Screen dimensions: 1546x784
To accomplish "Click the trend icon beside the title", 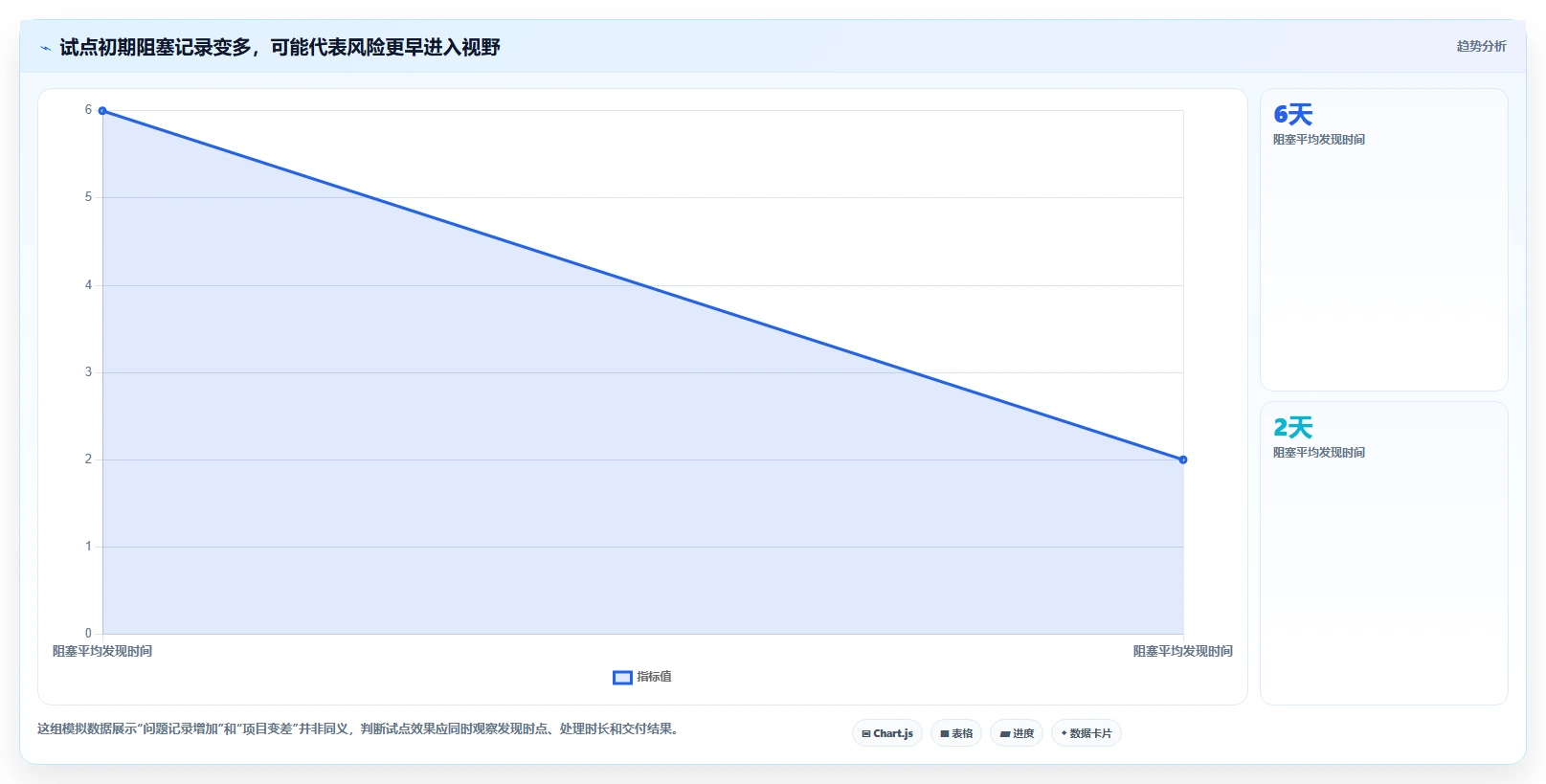I will click(x=45, y=48).
